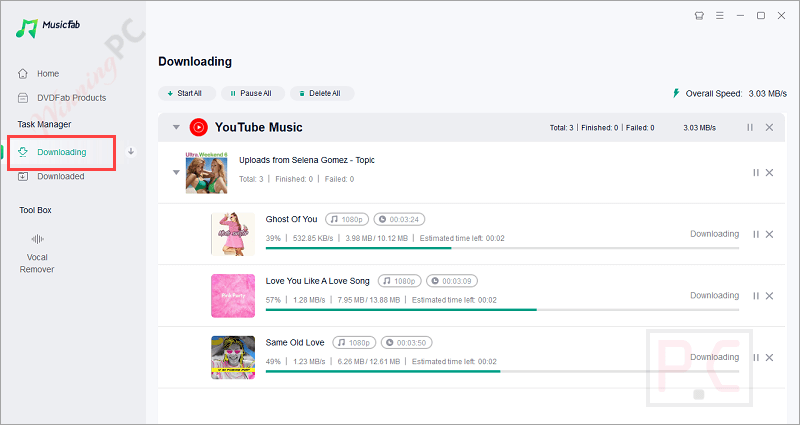Maximize the Musicfab window
The height and width of the screenshot is (425, 800).
click(x=761, y=16)
